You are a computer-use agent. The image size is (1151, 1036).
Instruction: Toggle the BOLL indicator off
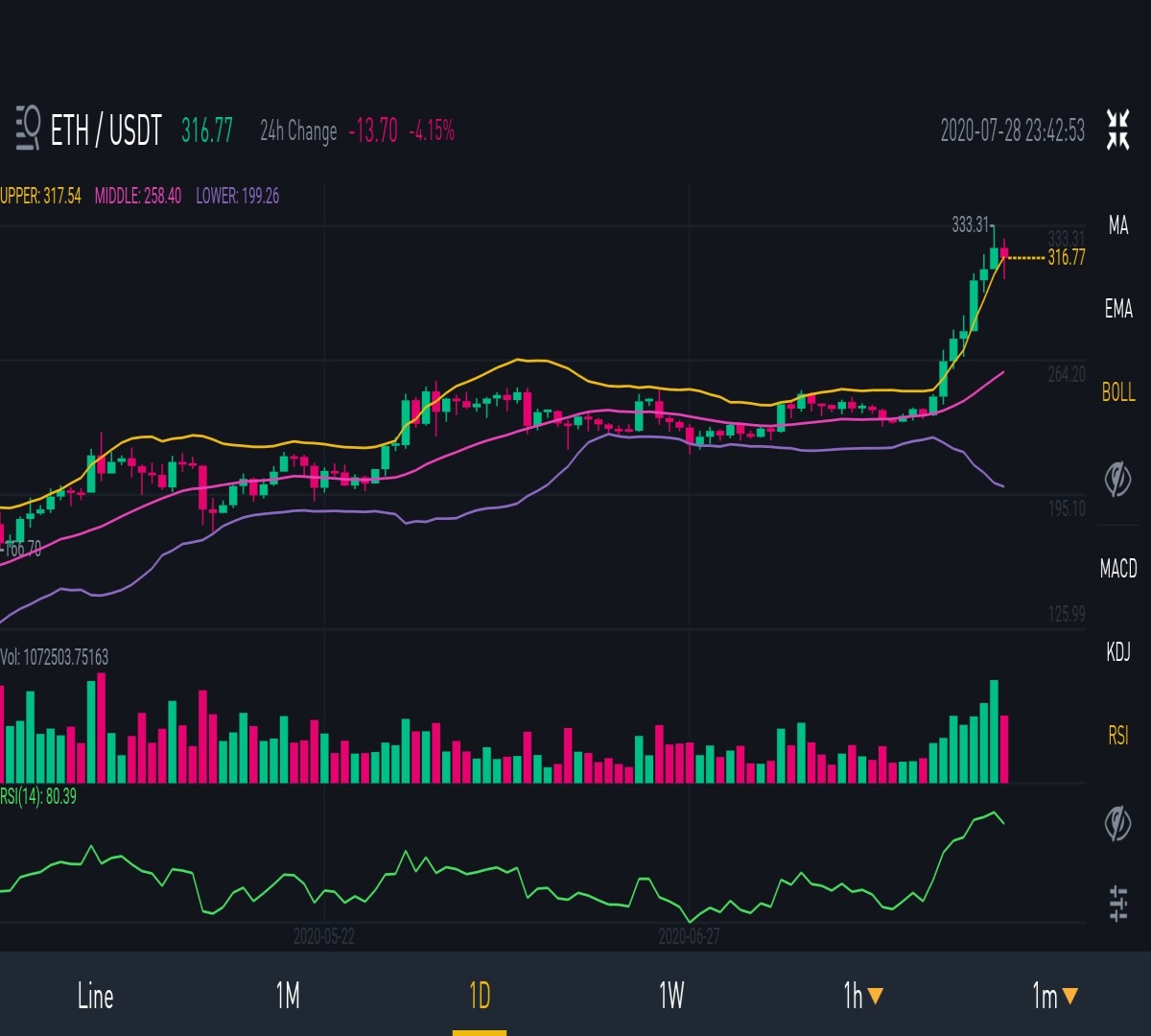1118,391
